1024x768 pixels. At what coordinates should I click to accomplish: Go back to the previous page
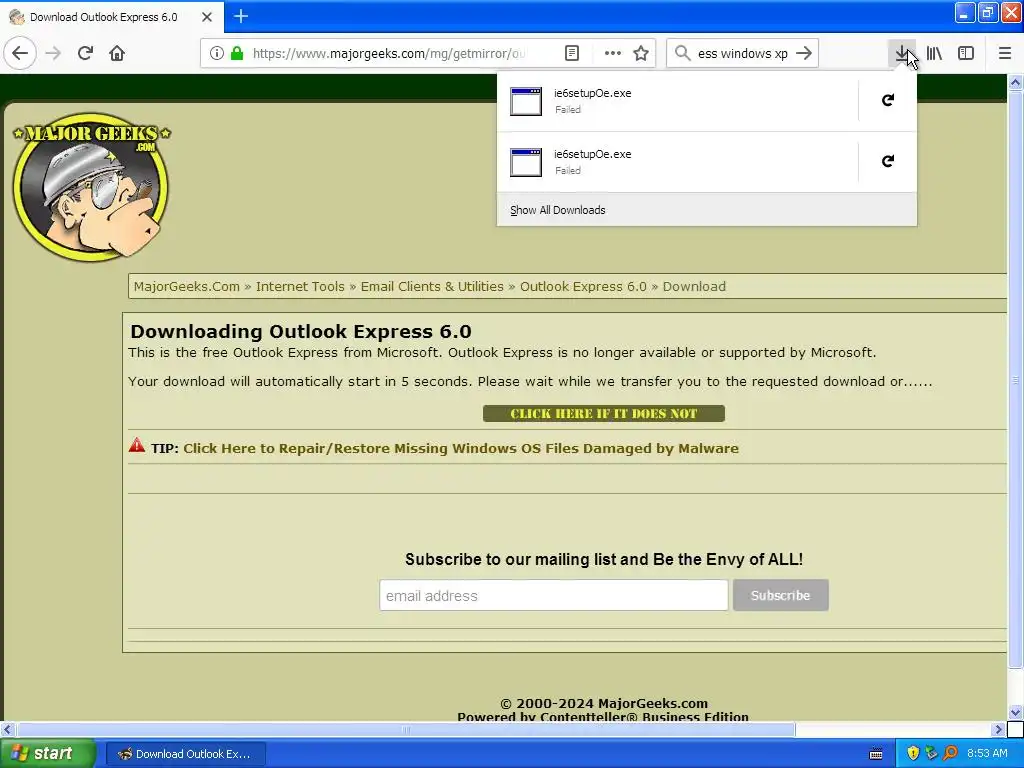pyautogui.click(x=20, y=54)
